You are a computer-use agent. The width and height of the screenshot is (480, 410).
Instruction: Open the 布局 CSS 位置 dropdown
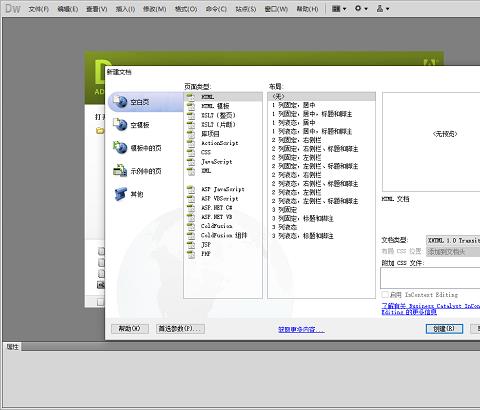453,252
